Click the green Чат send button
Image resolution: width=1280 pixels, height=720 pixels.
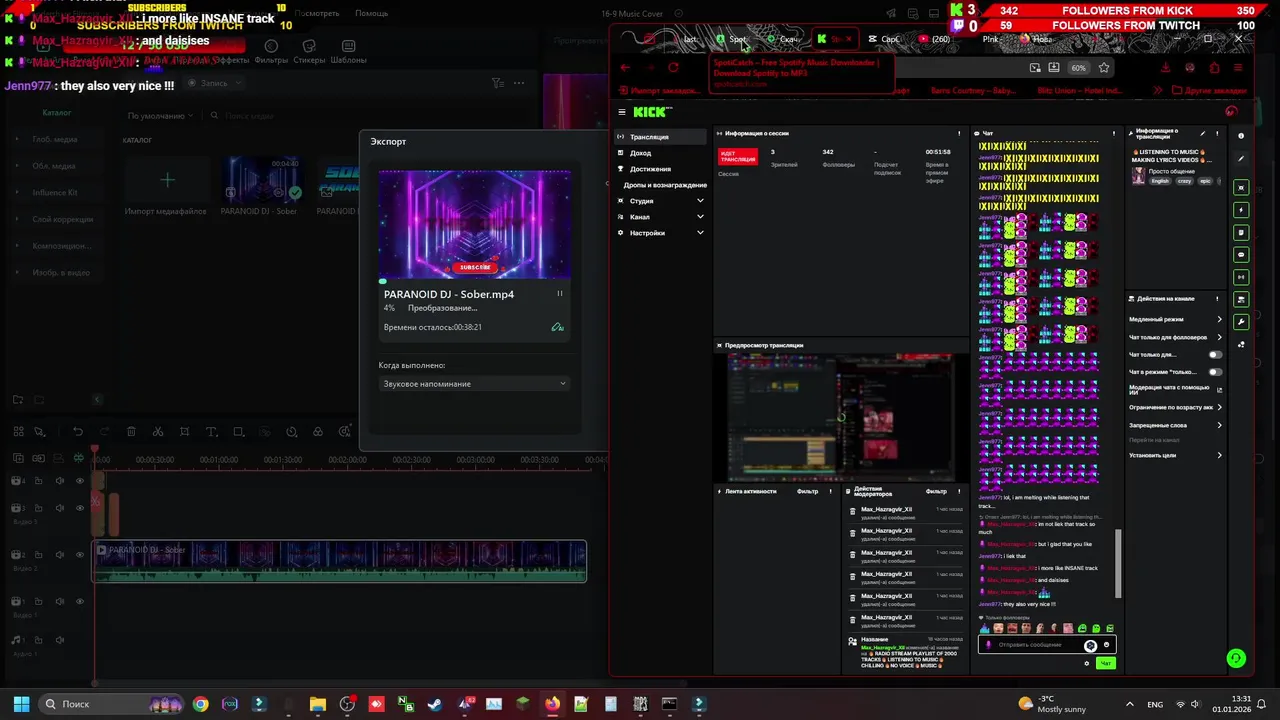tap(1105, 663)
